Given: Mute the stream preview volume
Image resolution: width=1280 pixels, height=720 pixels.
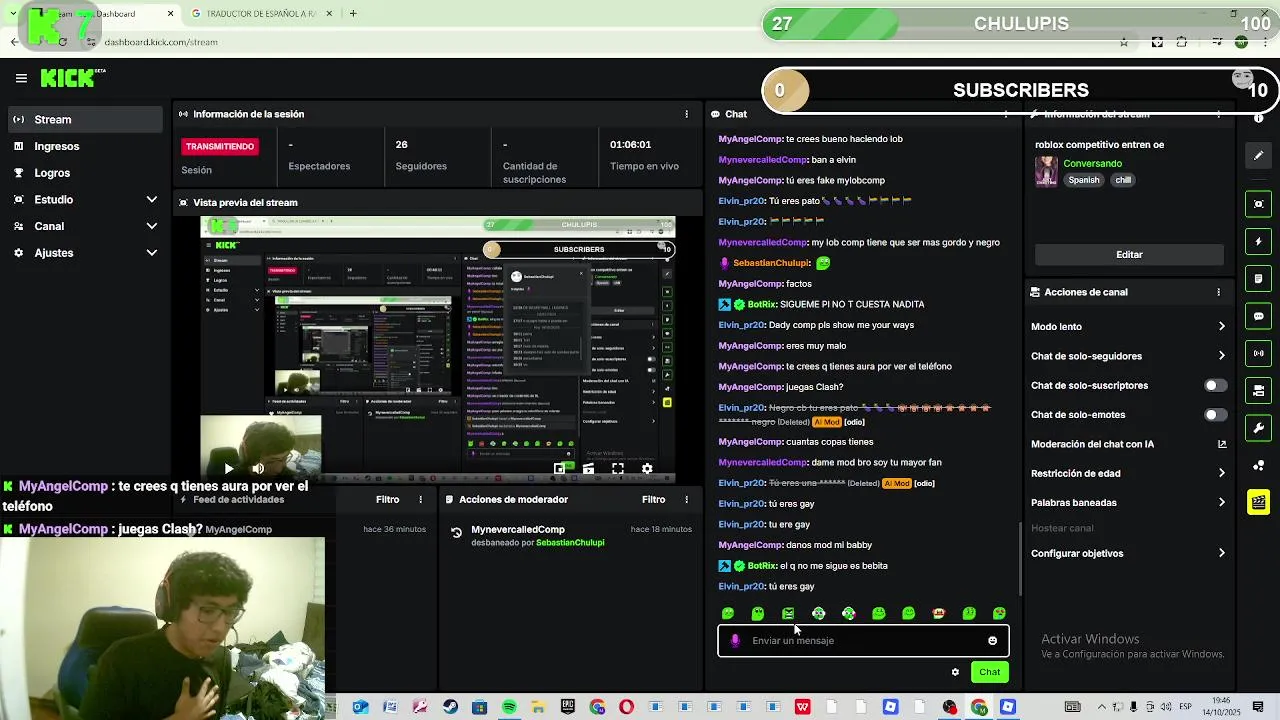Looking at the screenshot, I should pyautogui.click(x=258, y=468).
